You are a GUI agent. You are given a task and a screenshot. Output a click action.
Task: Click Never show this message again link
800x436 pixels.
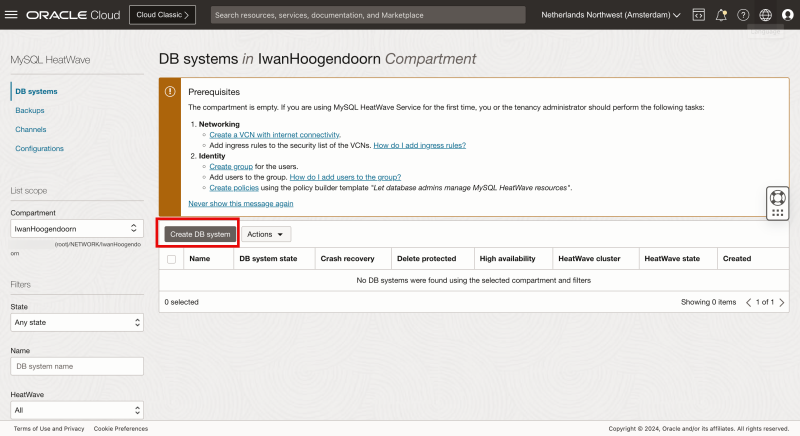point(241,203)
